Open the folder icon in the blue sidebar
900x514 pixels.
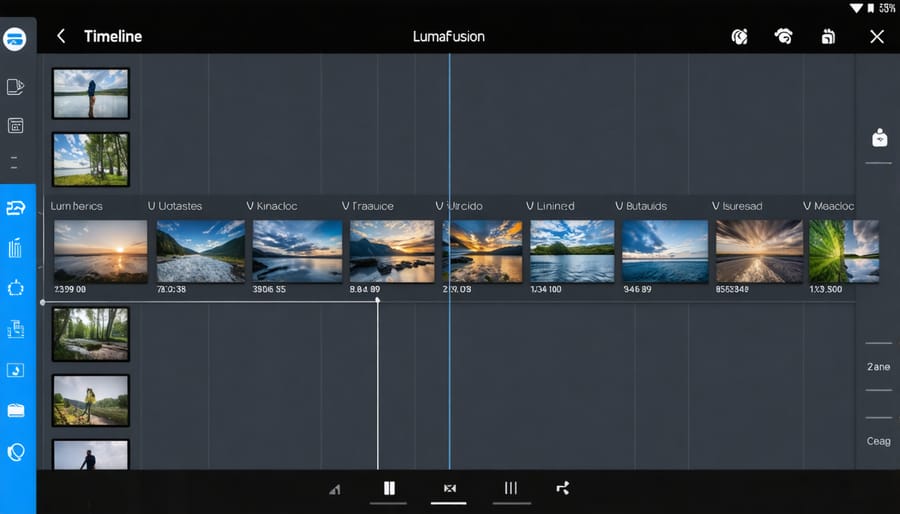click(15, 410)
